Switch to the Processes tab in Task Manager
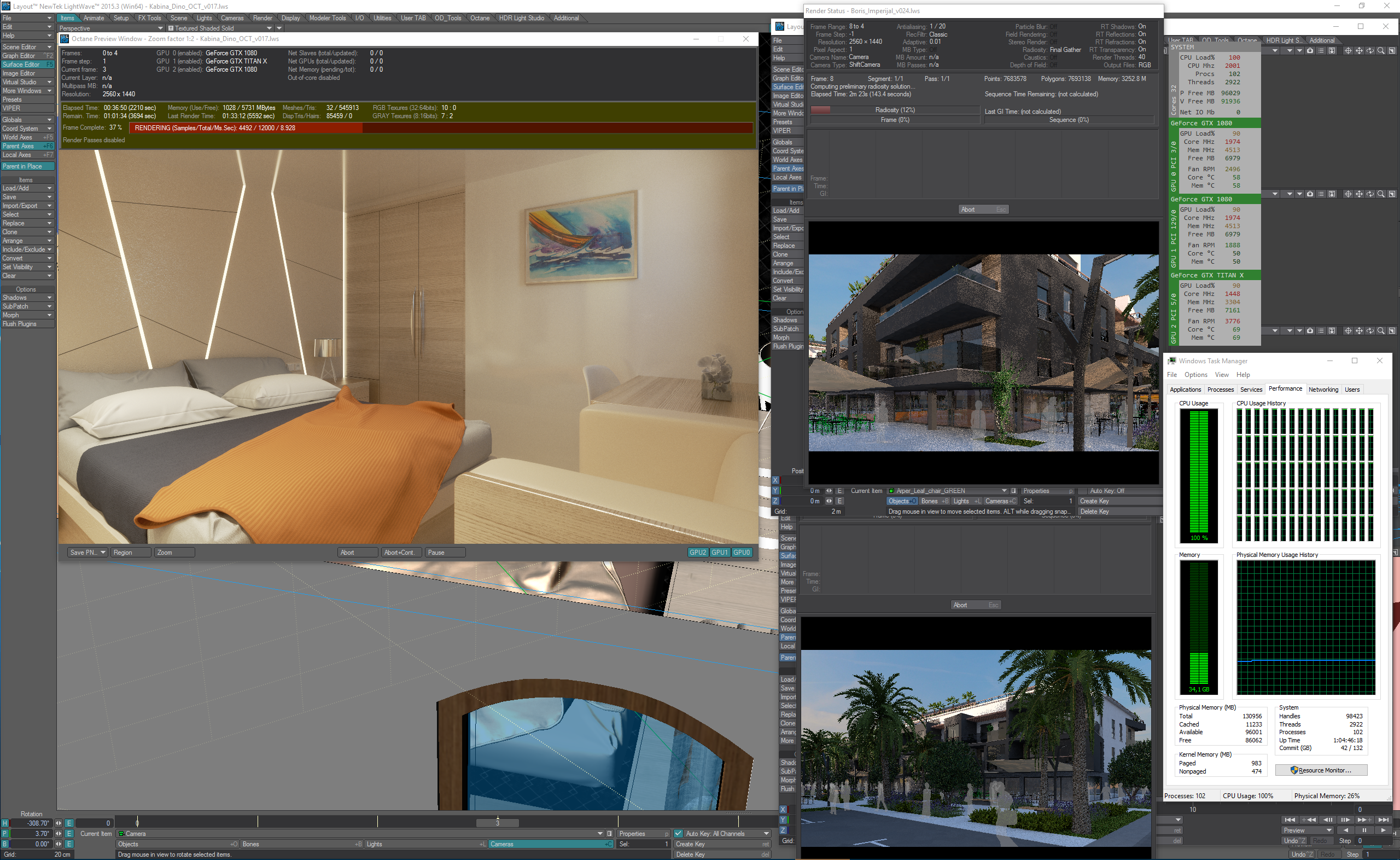Image resolution: width=1400 pixels, height=860 pixels. 1220,390
